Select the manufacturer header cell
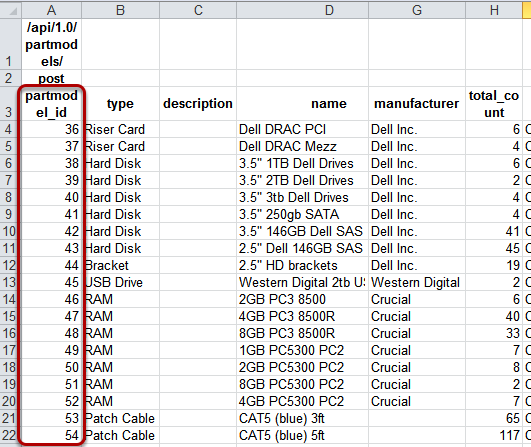The height and width of the screenshot is (447, 531). pyautogui.click(x=417, y=104)
